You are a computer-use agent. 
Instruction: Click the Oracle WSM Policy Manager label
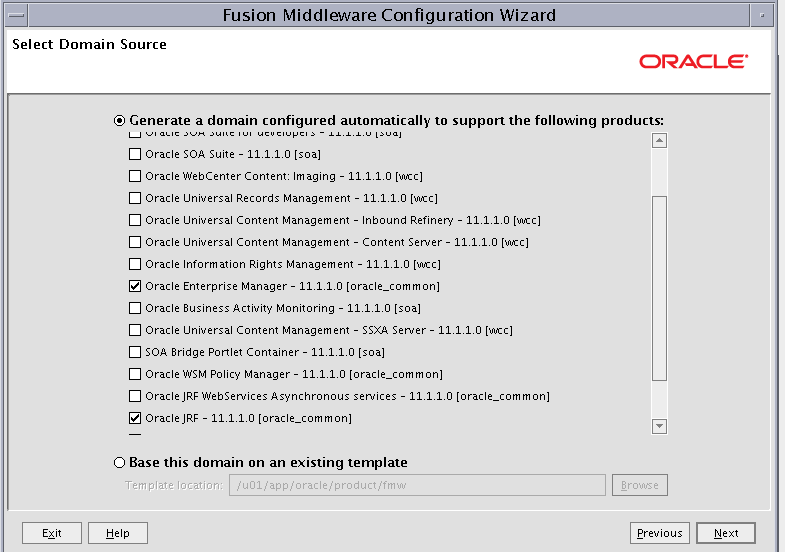coord(294,374)
